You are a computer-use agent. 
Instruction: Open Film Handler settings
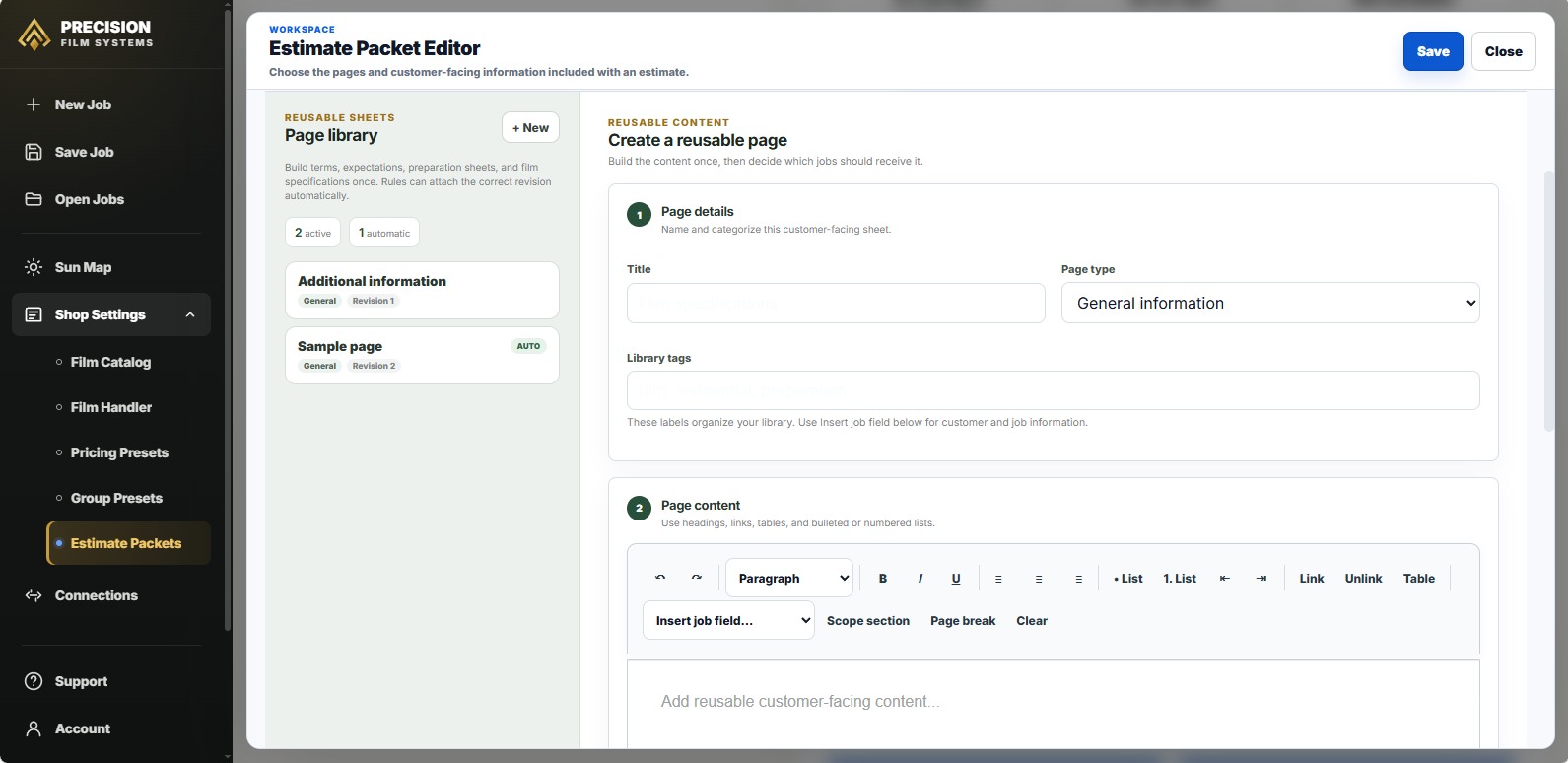111,407
